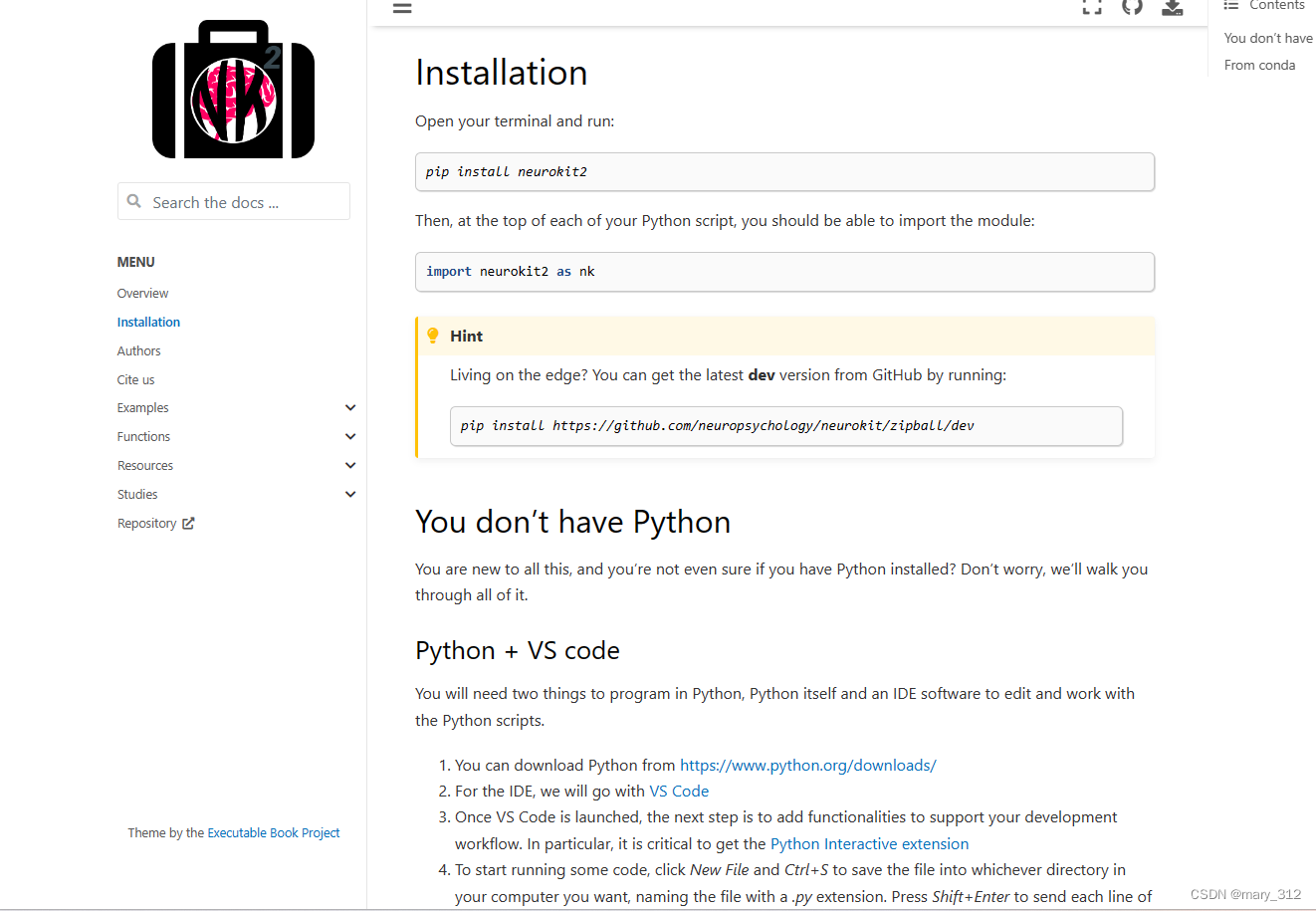Go to the Authors page
Viewport: 1316px width, 911px height.
coord(138,350)
